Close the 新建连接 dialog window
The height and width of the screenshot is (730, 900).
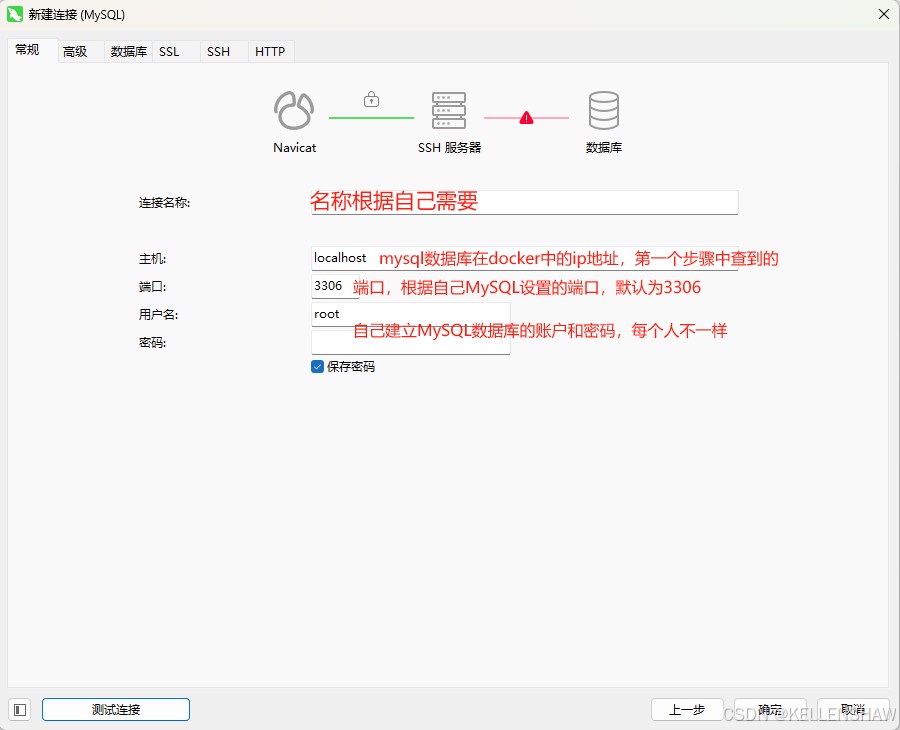click(883, 15)
